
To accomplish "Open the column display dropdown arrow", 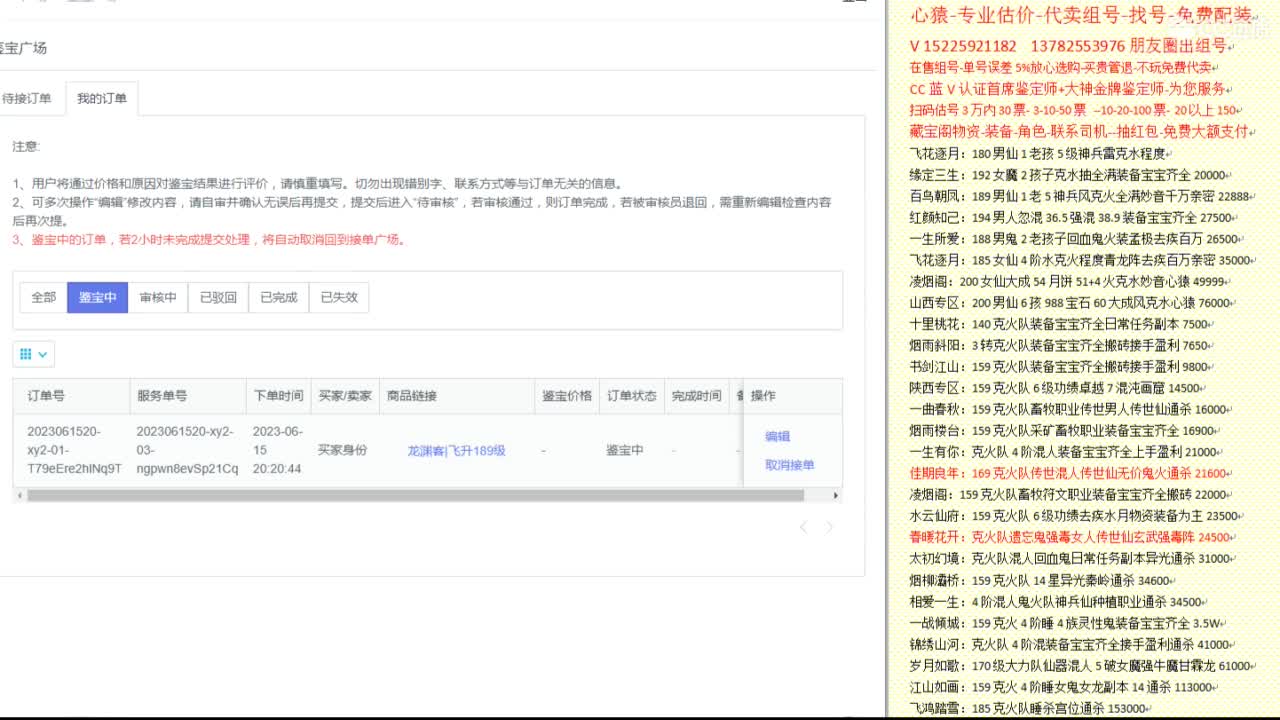I will click(x=40, y=353).
